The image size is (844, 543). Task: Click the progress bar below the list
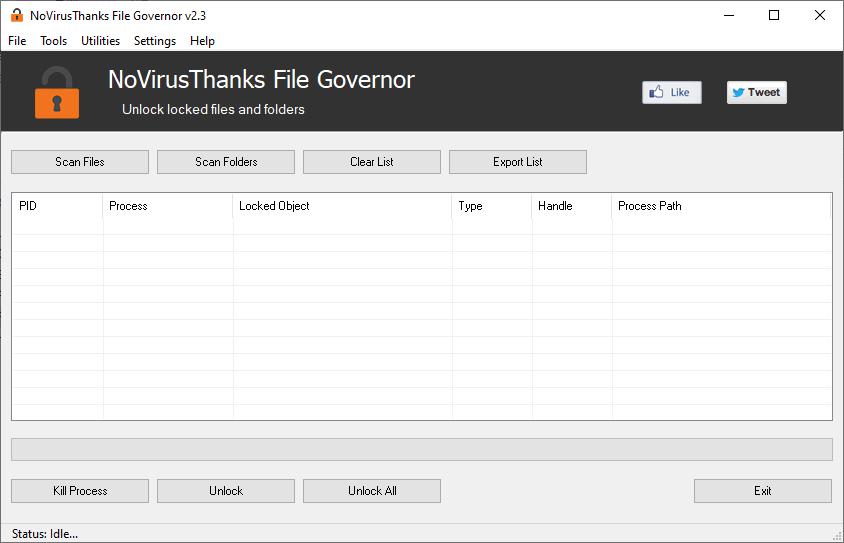(x=422, y=449)
